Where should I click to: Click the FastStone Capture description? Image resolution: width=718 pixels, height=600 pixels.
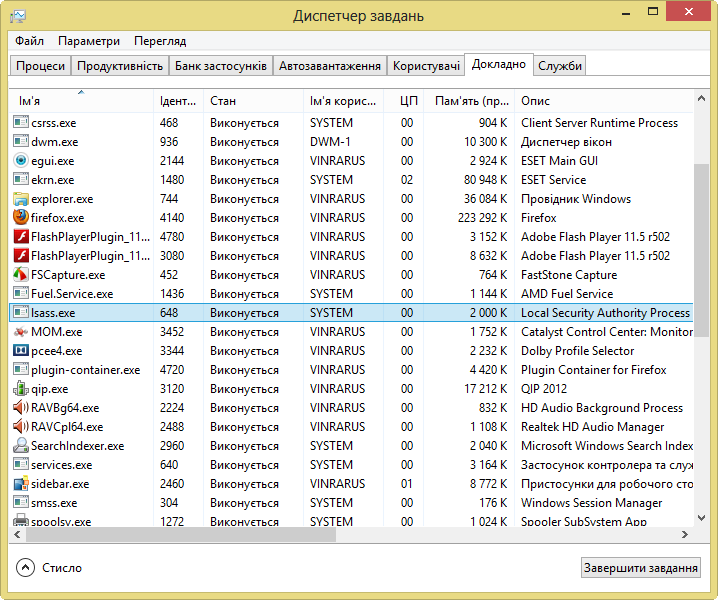point(569,275)
